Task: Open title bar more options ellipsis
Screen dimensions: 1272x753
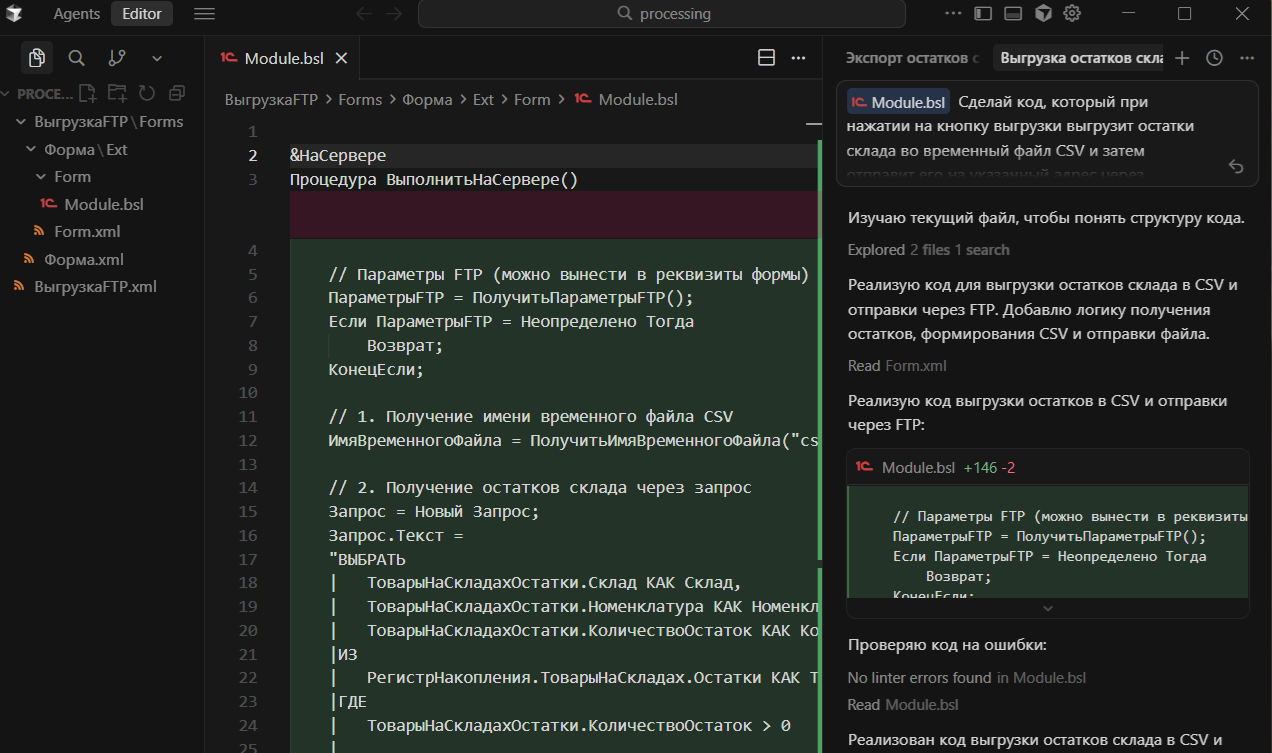Action: 953,14
